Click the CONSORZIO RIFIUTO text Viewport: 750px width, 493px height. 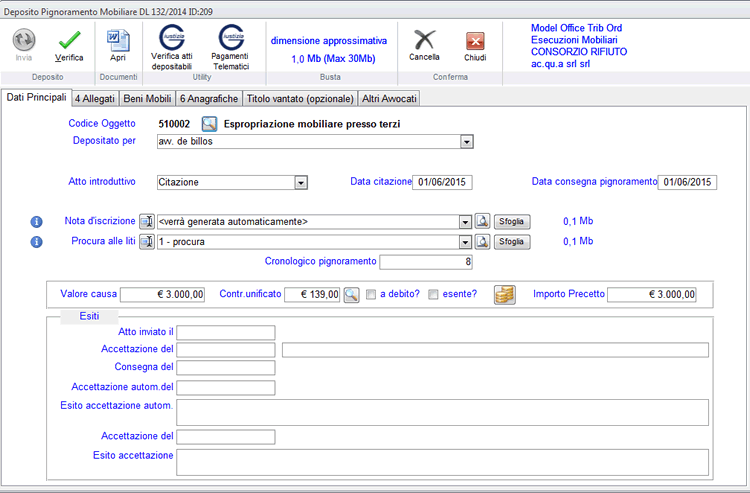579,52
